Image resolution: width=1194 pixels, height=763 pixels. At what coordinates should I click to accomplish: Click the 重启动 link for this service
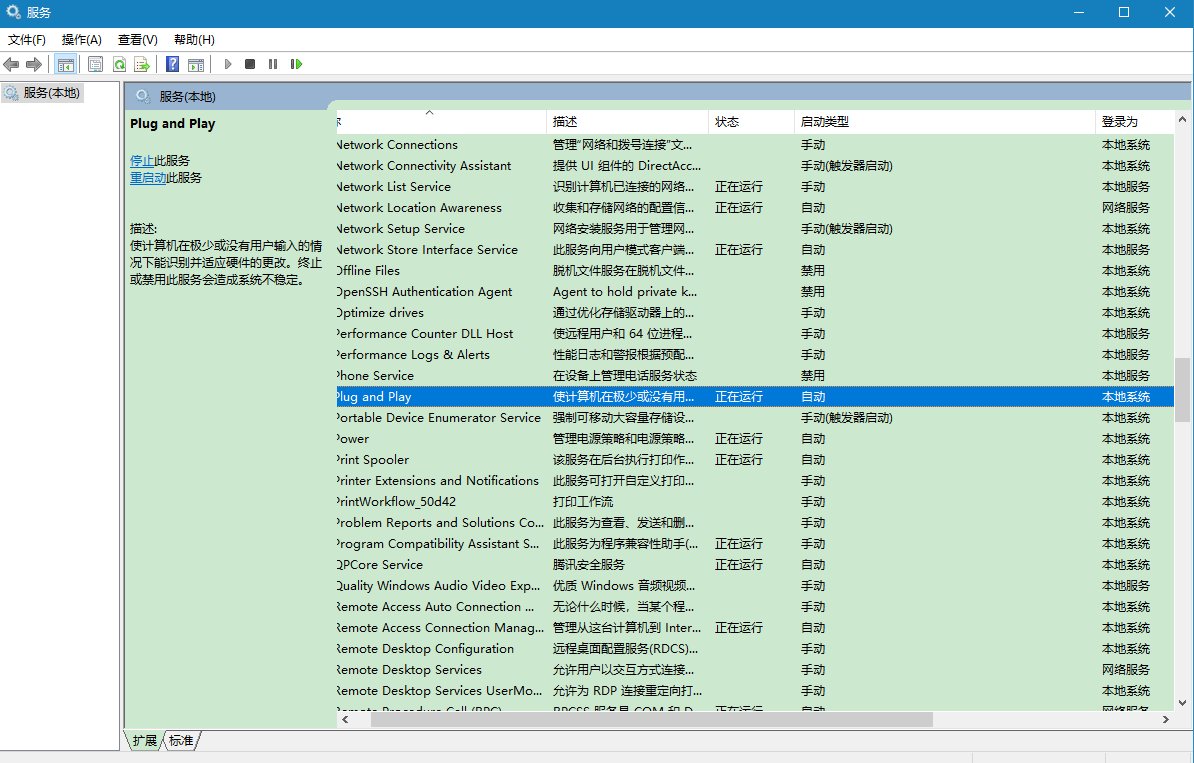tap(148, 177)
